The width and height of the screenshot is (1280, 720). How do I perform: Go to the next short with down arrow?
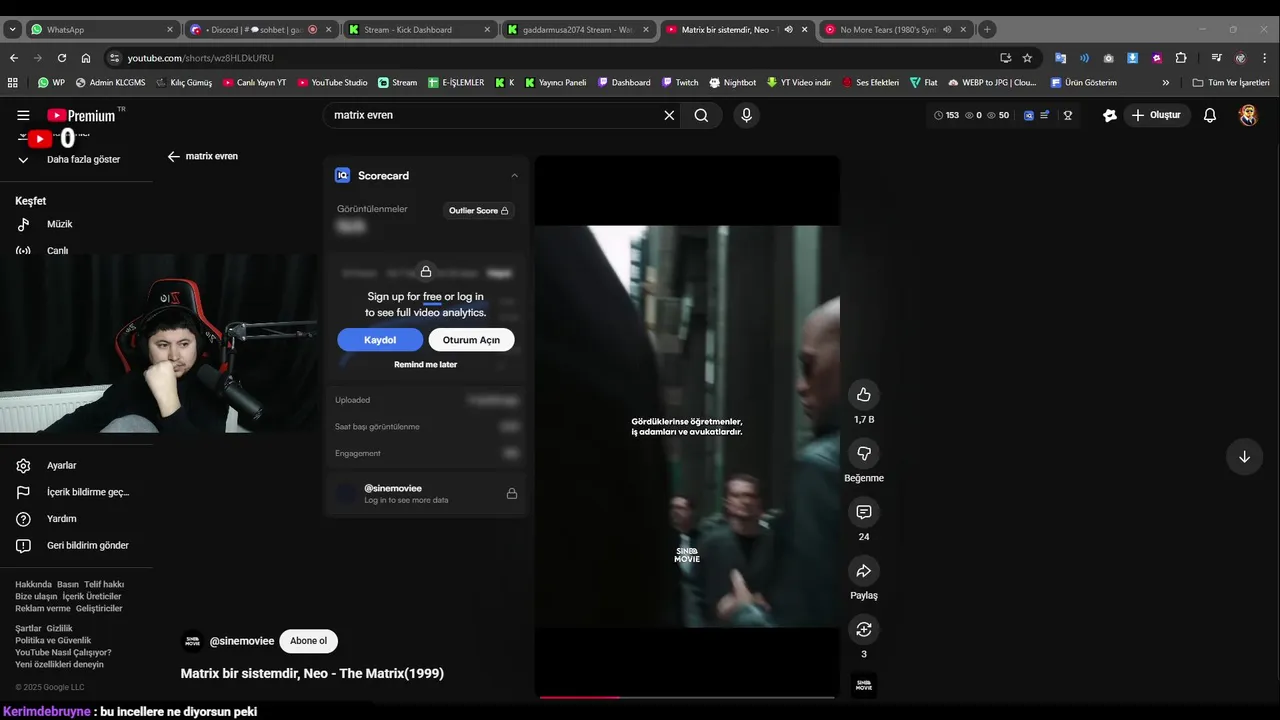[x=1244, y=457]
